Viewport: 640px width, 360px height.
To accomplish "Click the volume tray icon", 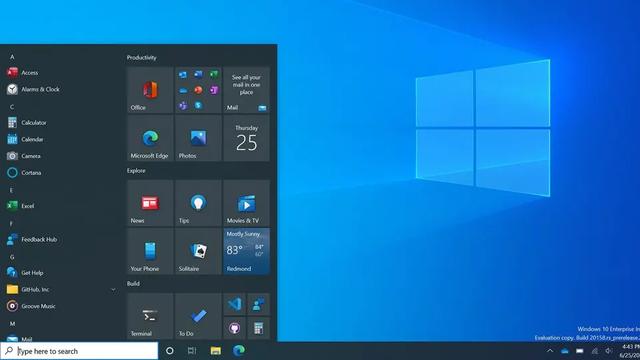I will point(609,351).
